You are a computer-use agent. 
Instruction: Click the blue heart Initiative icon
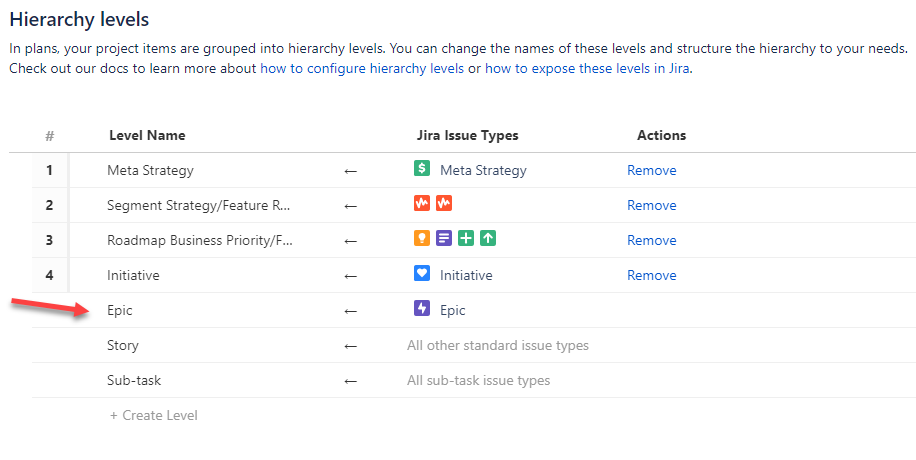[x=422, y=274]
